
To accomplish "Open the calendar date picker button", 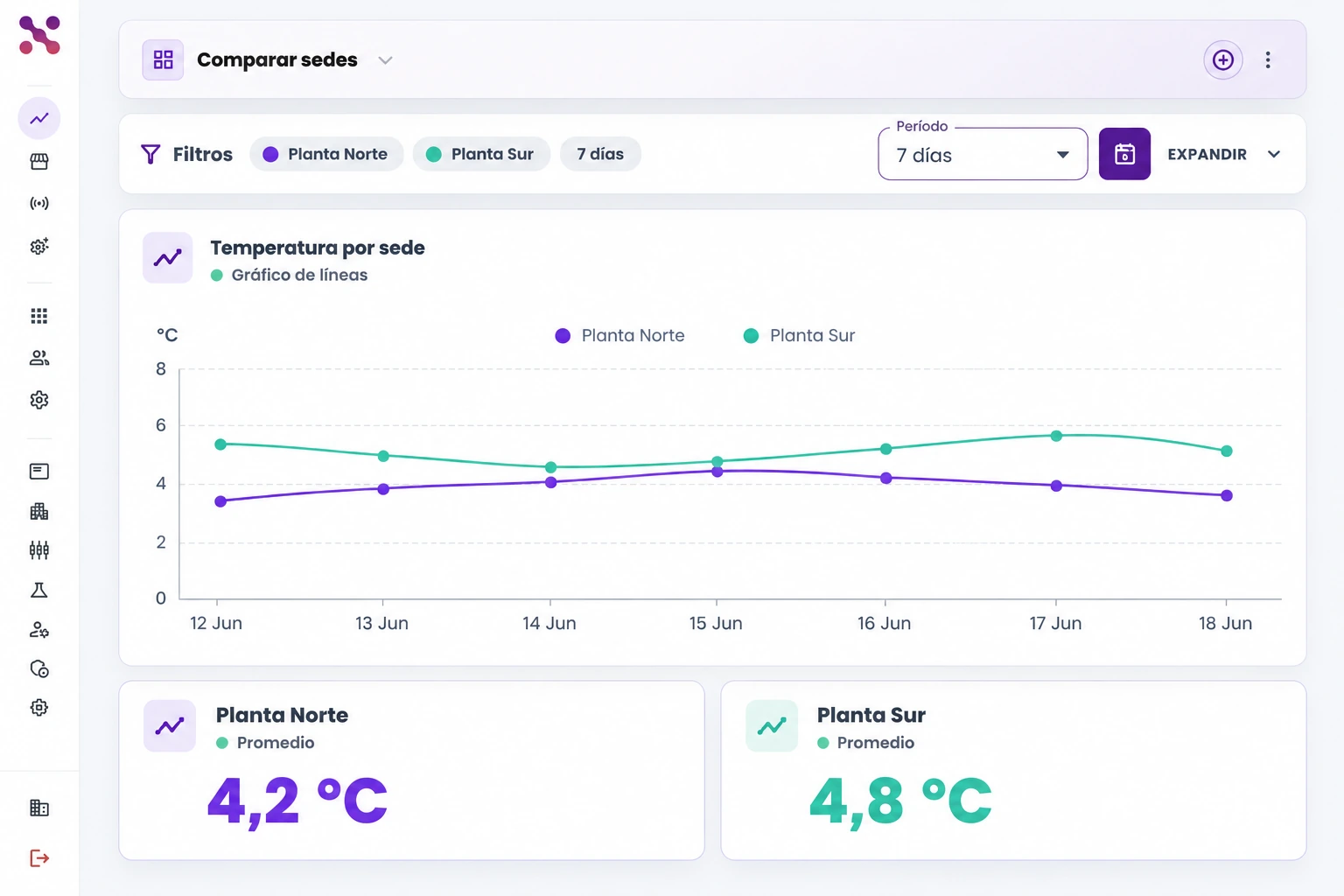I will (x=1124, y=154).
